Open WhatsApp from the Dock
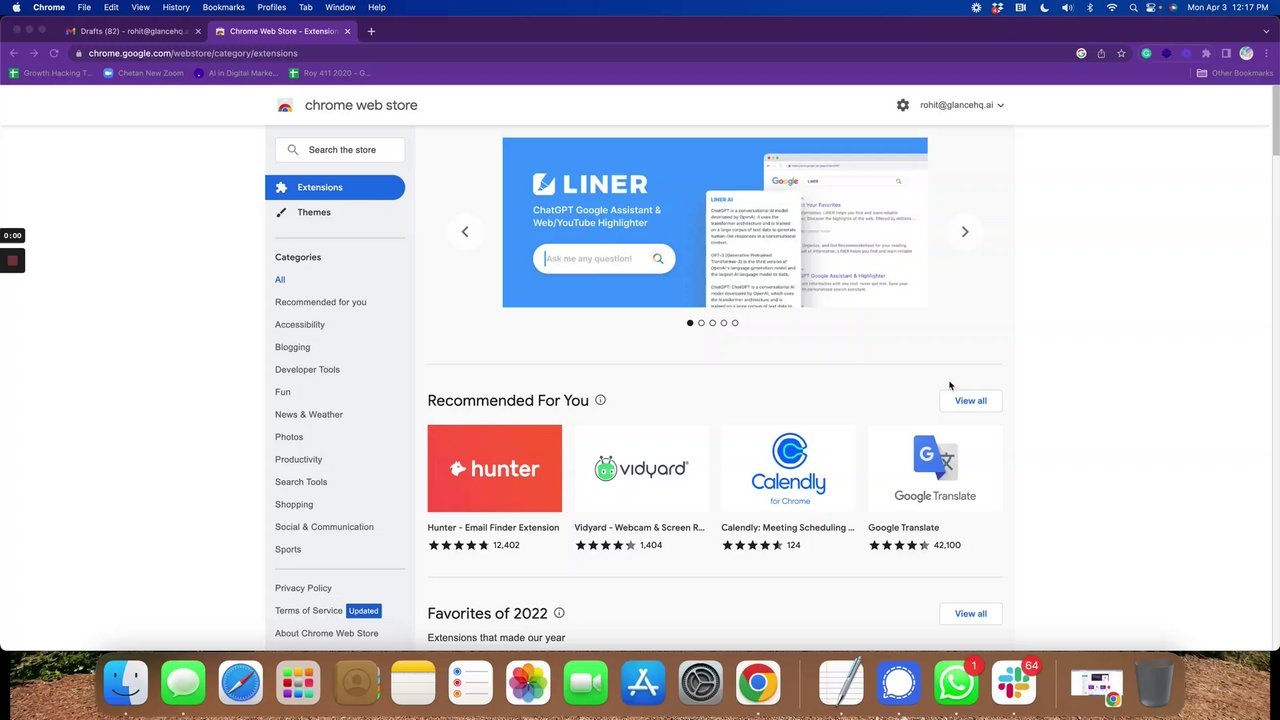 click(x=956, y=684)
